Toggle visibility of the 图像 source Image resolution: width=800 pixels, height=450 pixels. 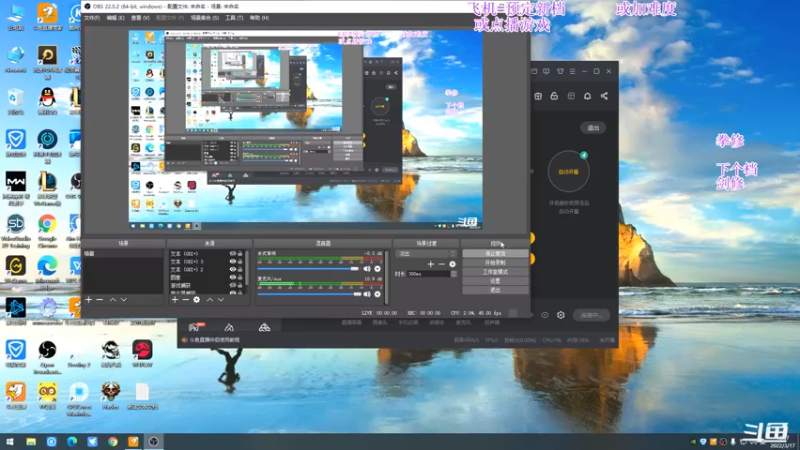click(x=233, y=278)
